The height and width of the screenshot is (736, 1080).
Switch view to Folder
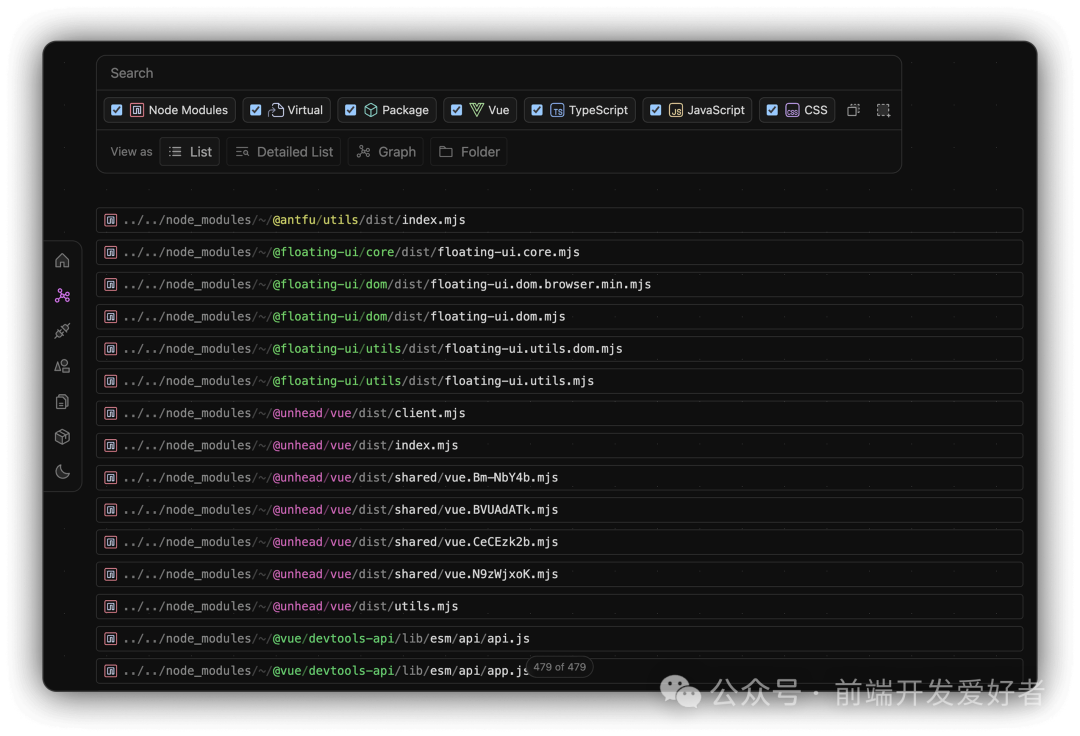(x=469, y=152)
